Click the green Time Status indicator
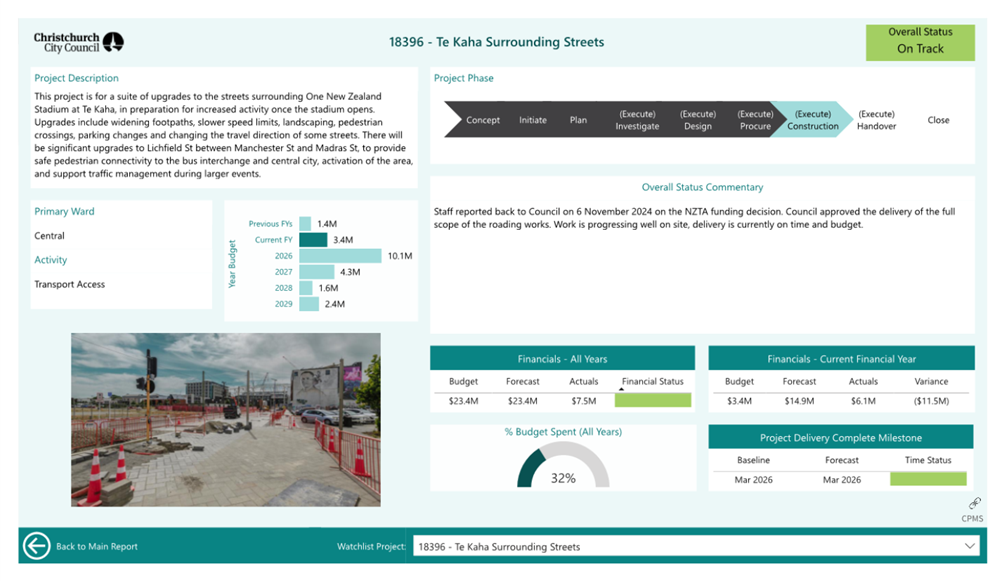The image size is (1004, 581). coord(928,480)
